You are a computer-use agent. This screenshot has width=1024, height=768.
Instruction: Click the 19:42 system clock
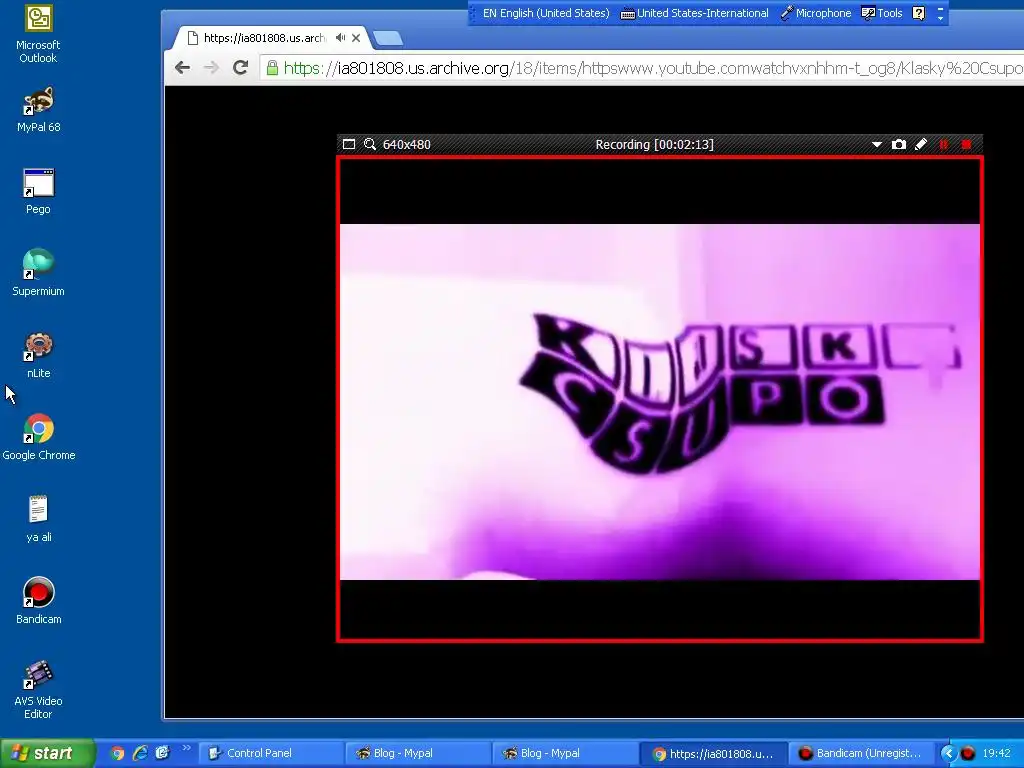click(996, 753)
